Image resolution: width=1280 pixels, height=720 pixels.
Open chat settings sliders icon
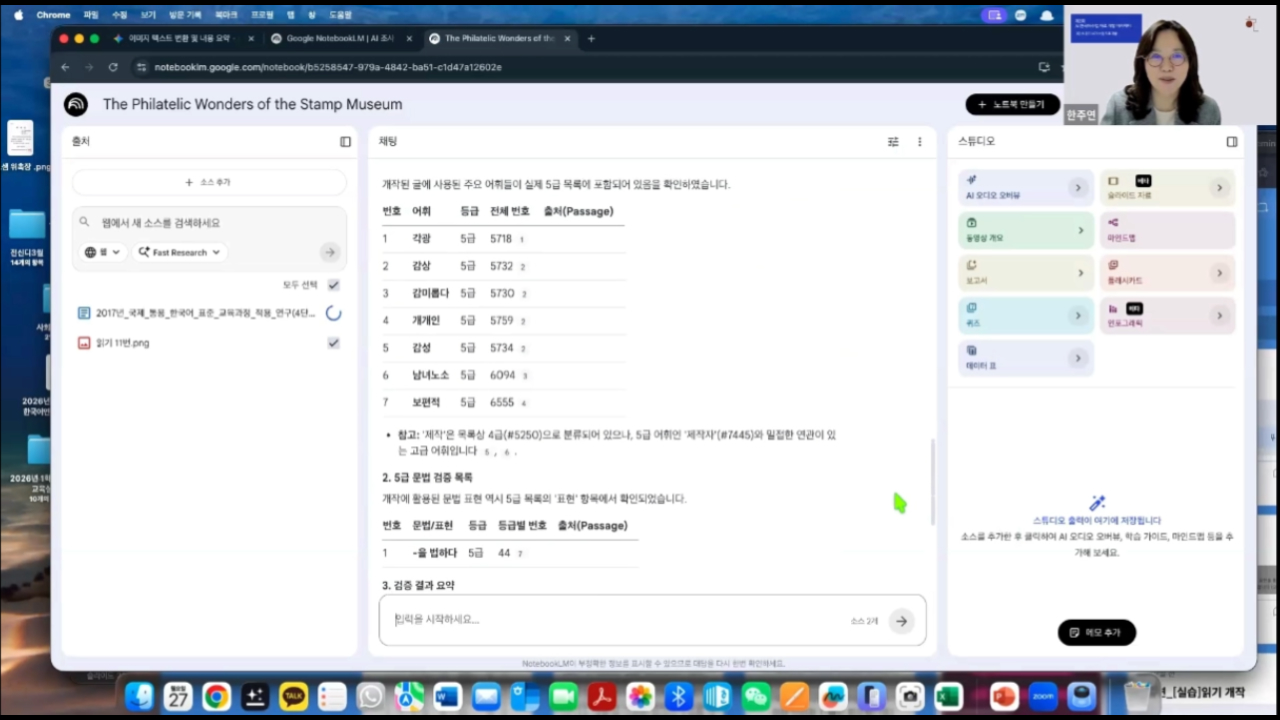pyautogui.click(x=893, y=142)
